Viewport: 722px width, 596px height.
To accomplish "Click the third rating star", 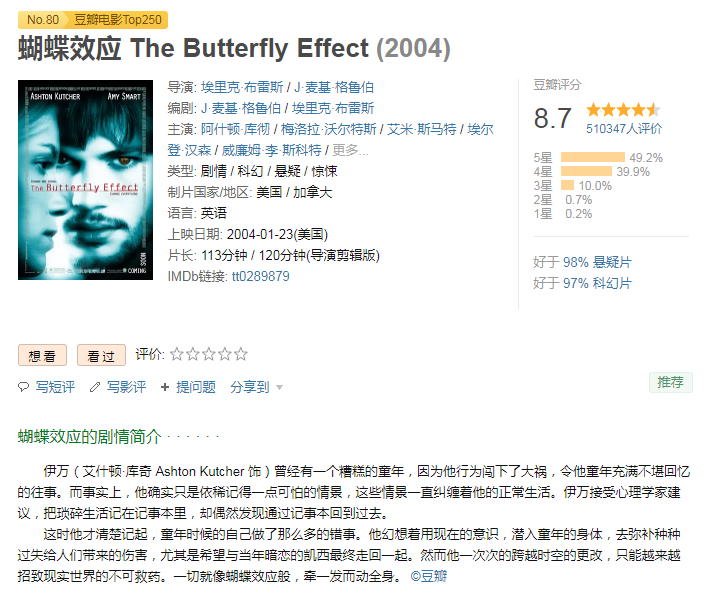I will [209, 354].
